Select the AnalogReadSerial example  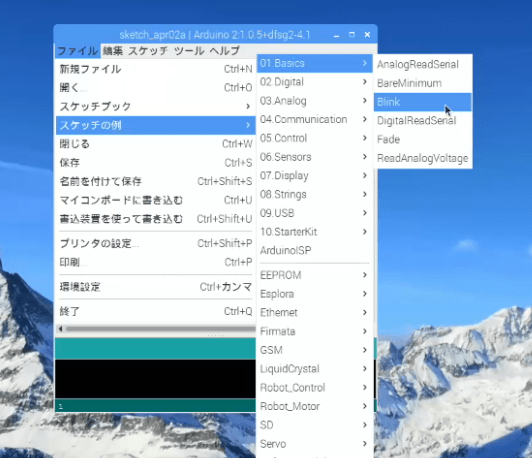pyautogui.click(x=422, y=64)
